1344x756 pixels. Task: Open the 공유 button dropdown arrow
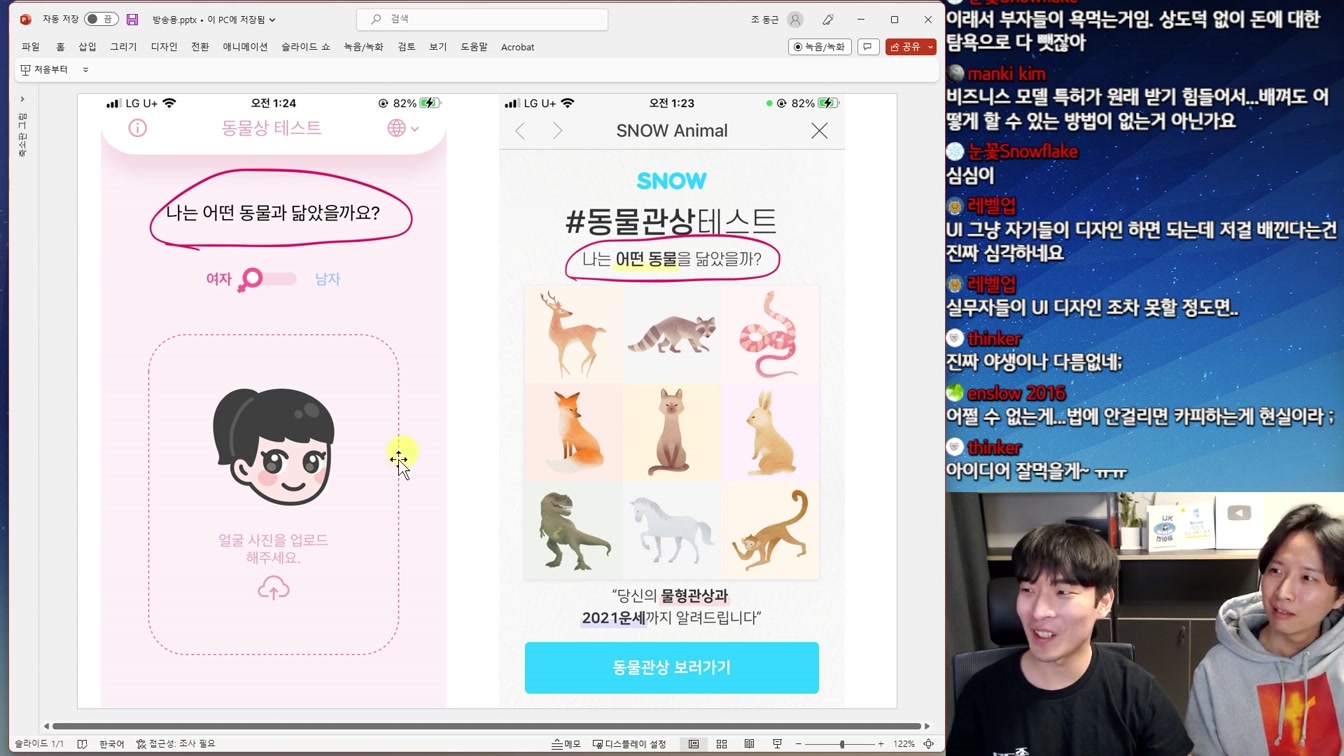[931, 47]
